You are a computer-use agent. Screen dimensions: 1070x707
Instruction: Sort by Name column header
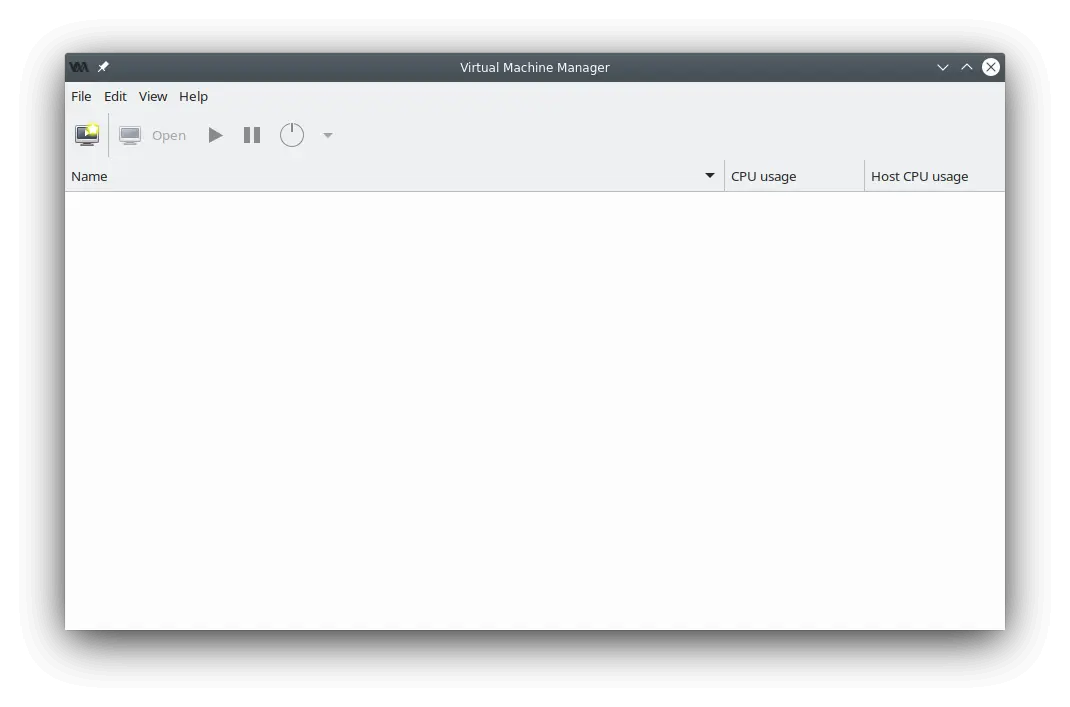click(x=394, y=176)
